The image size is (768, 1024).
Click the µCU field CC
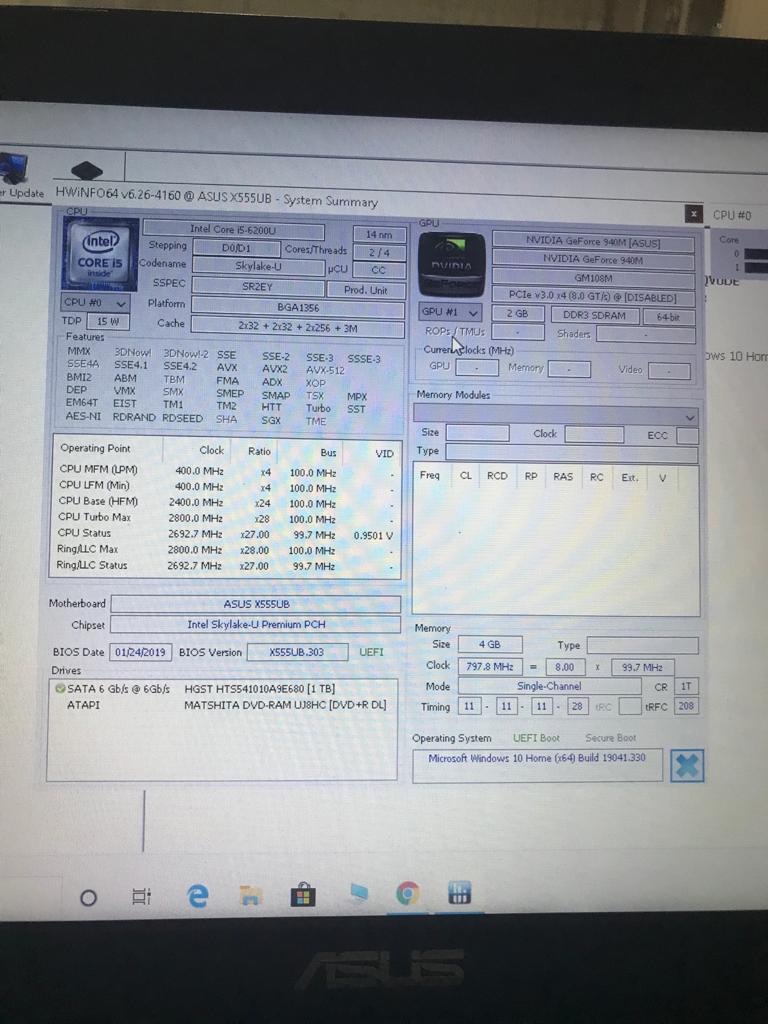379,270
